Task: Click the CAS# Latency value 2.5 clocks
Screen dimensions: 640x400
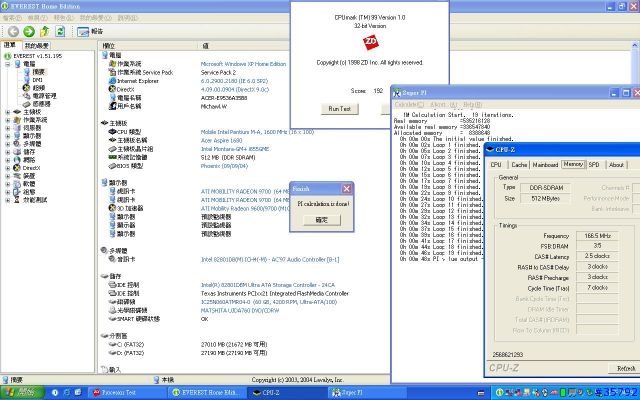Action: [597, 256]
